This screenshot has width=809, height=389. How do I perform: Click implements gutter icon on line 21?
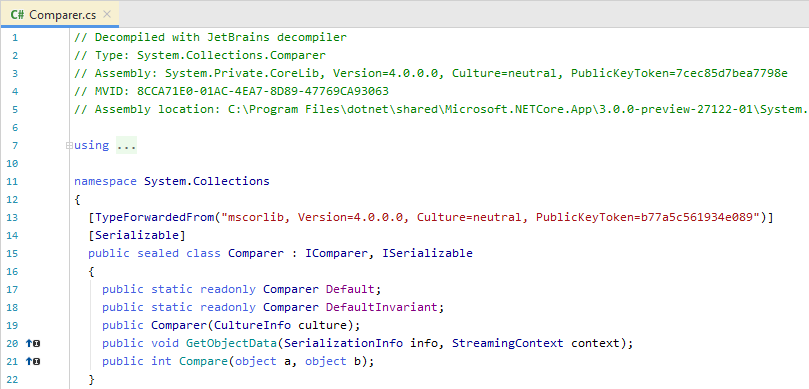(33, 361)
